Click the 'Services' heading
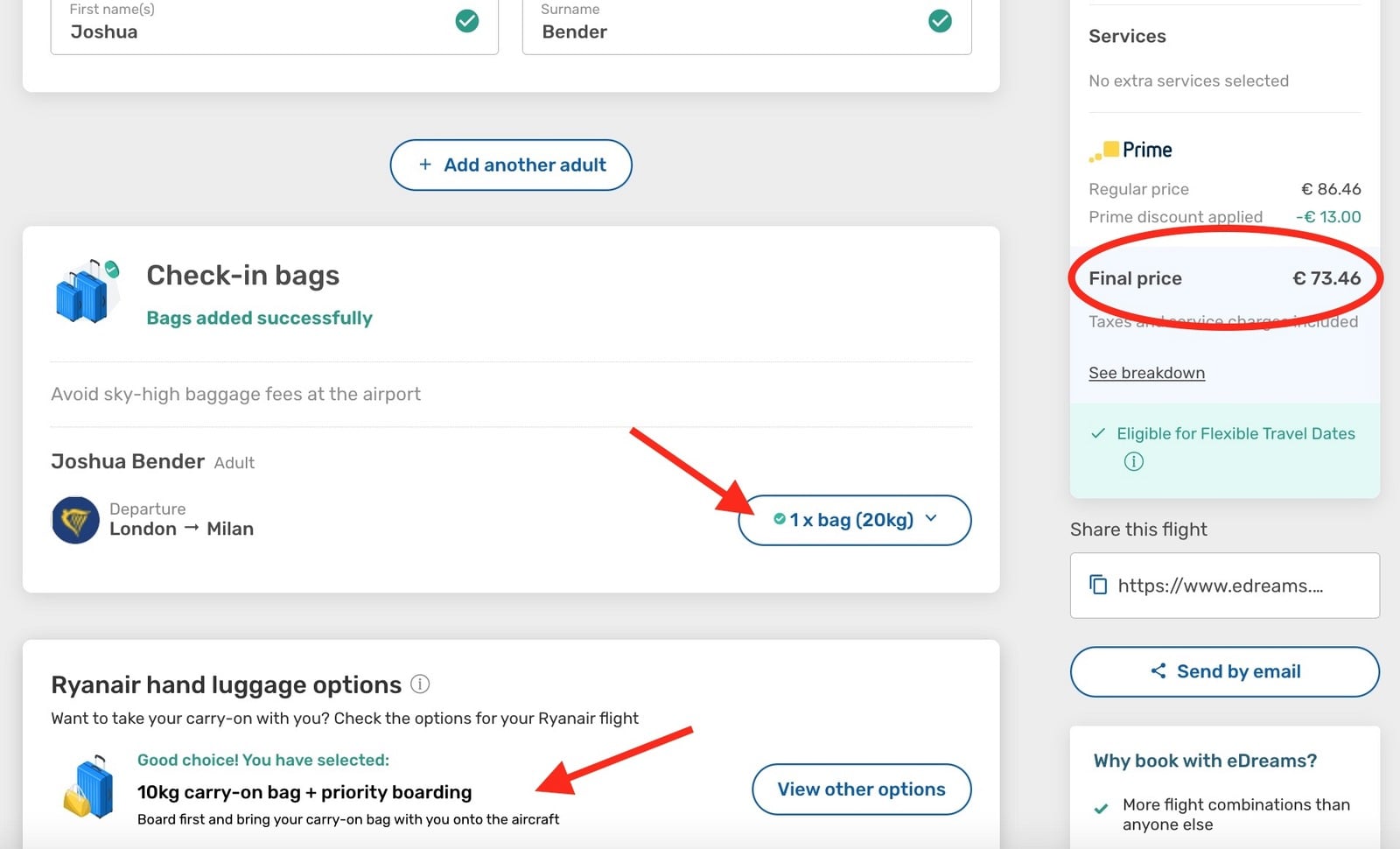The width and height of the screenshot is (1400, 849). pyautogui.click(x=1127, y=36)
